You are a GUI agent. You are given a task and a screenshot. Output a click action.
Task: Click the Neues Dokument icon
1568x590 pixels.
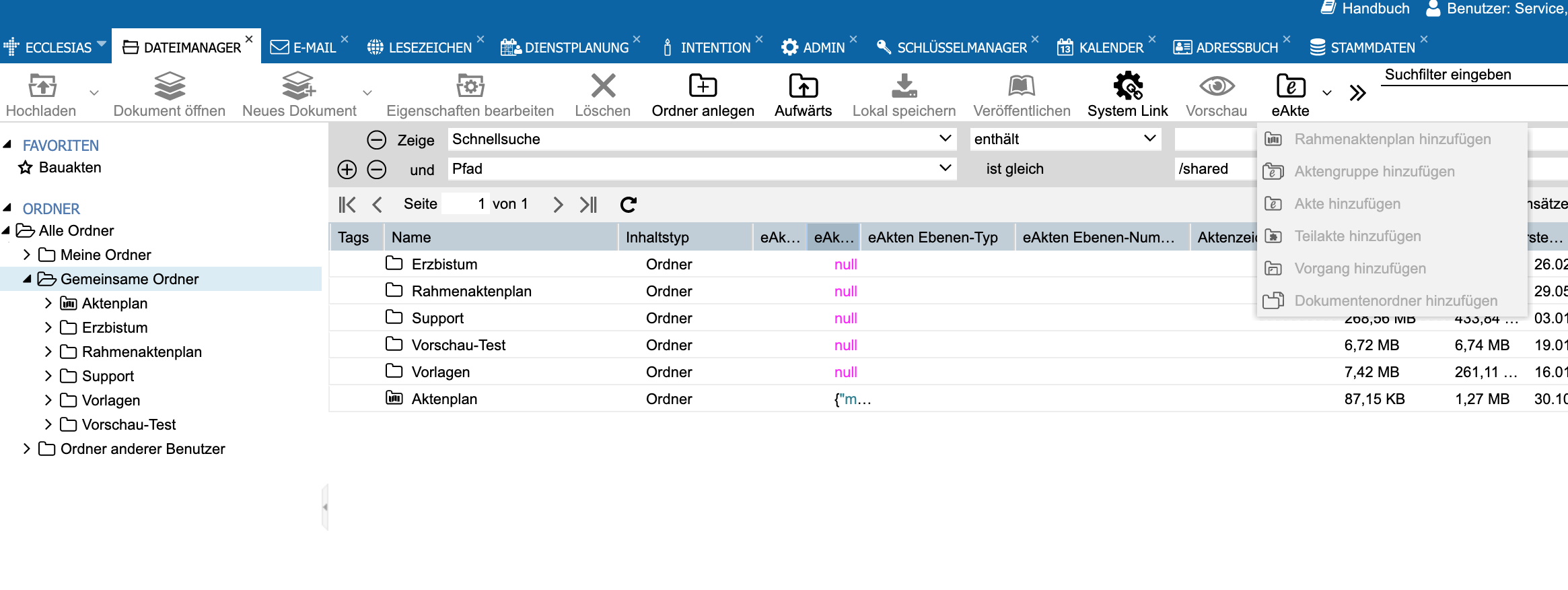298,86
